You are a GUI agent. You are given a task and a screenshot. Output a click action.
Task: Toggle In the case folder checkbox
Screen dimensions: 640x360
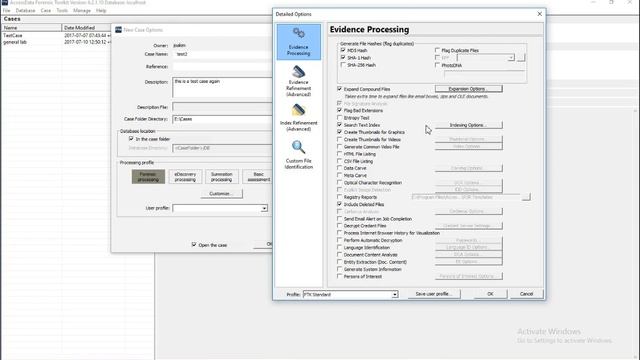[x=131, y=139]
